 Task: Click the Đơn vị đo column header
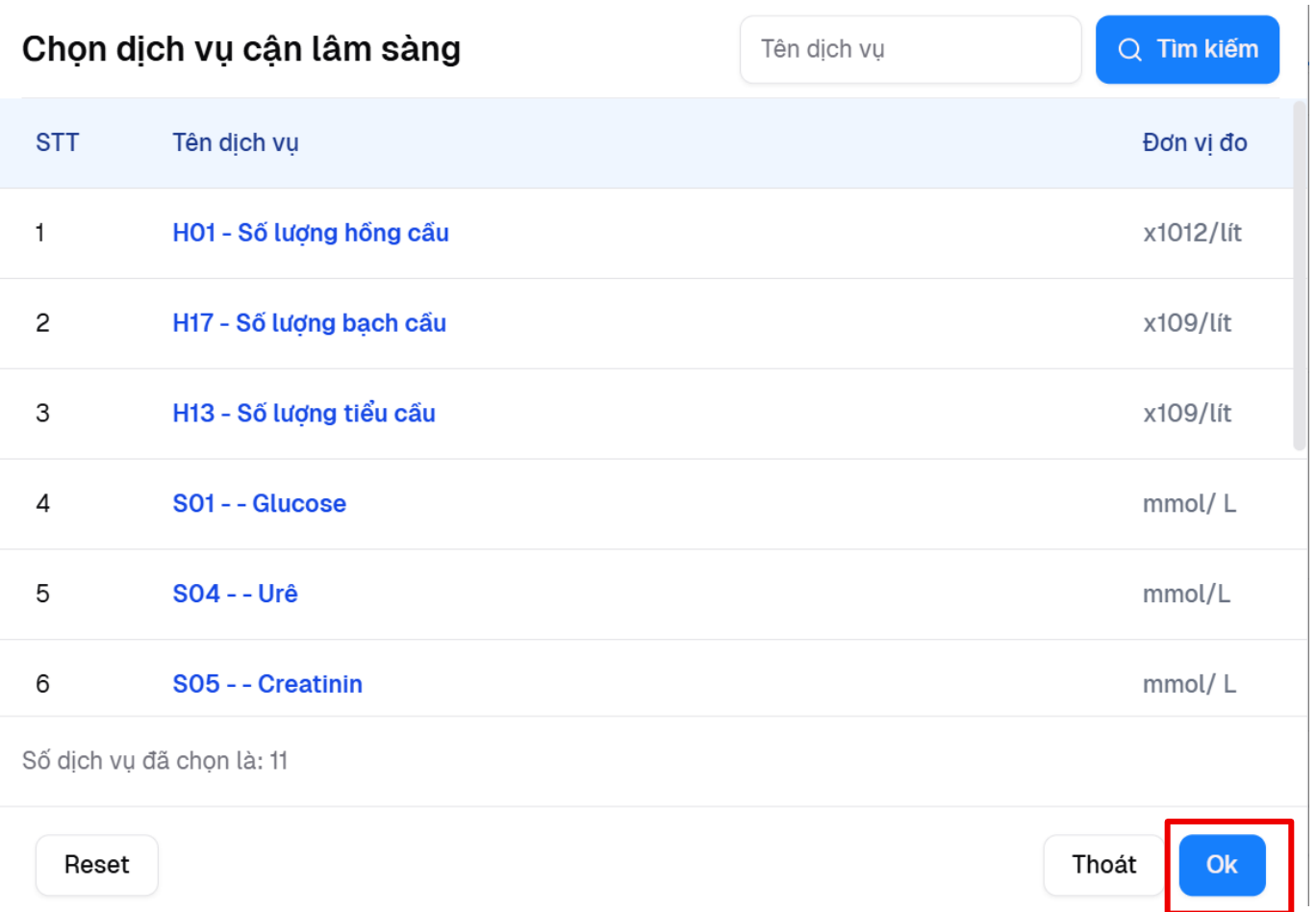pyautogui.click(x=1195, y=143)
